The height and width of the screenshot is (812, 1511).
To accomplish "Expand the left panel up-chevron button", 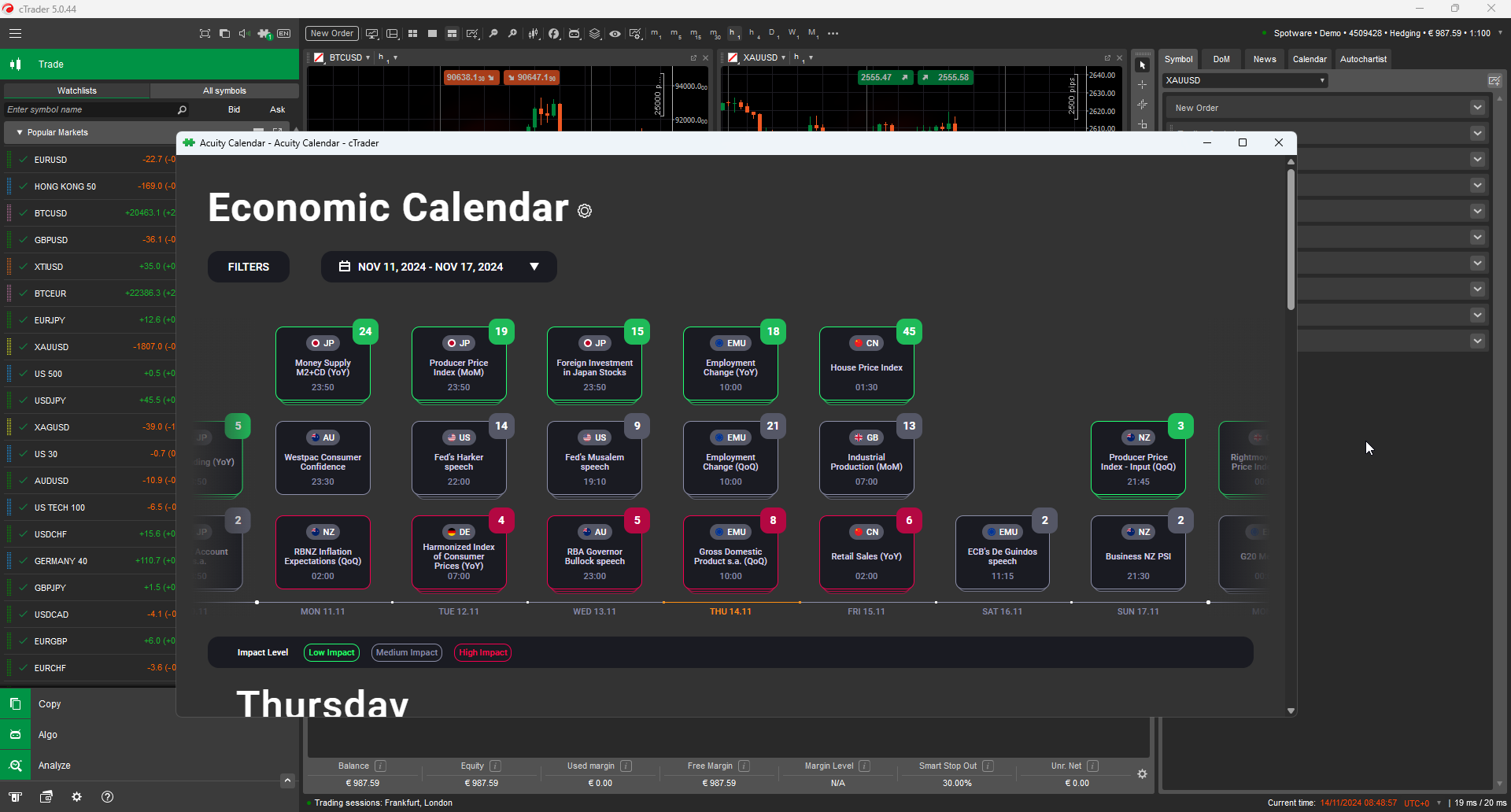I will pyautogui.click(x=287, y=781).
